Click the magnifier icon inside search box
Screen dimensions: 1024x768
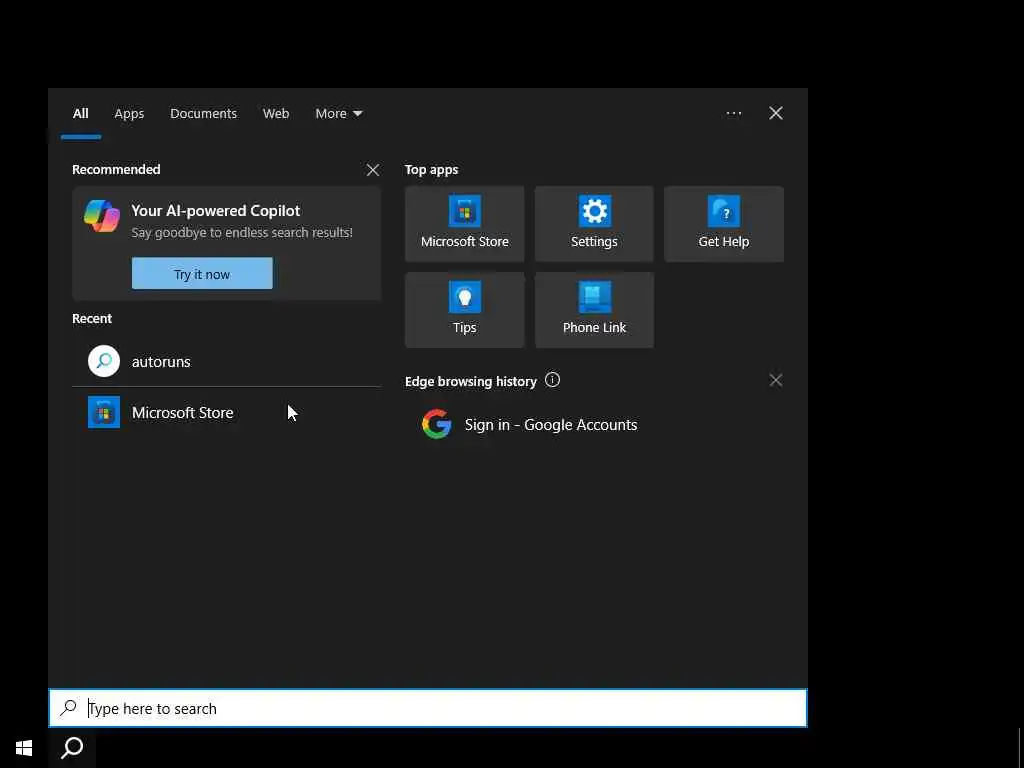69,707
